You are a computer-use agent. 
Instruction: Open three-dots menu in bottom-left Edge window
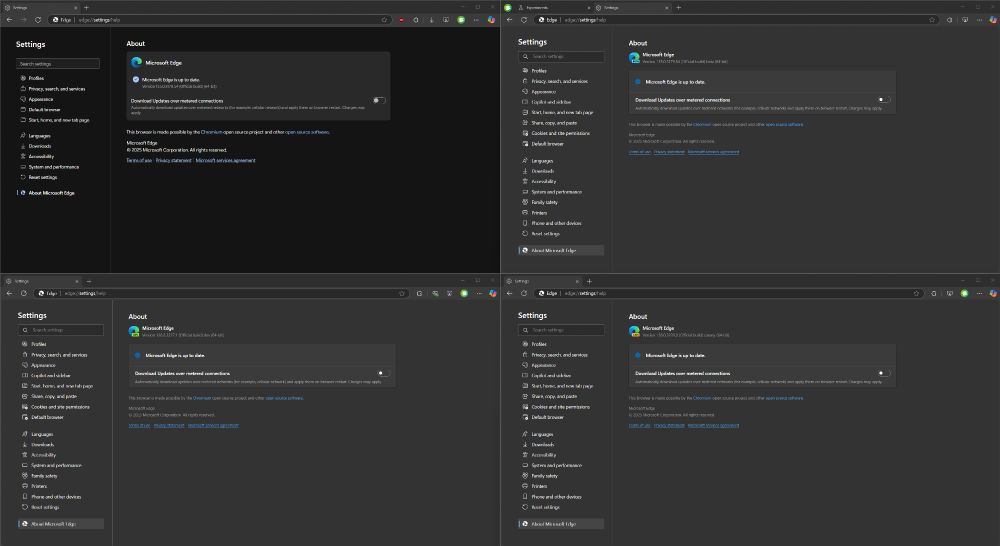(x=479, y=293)
